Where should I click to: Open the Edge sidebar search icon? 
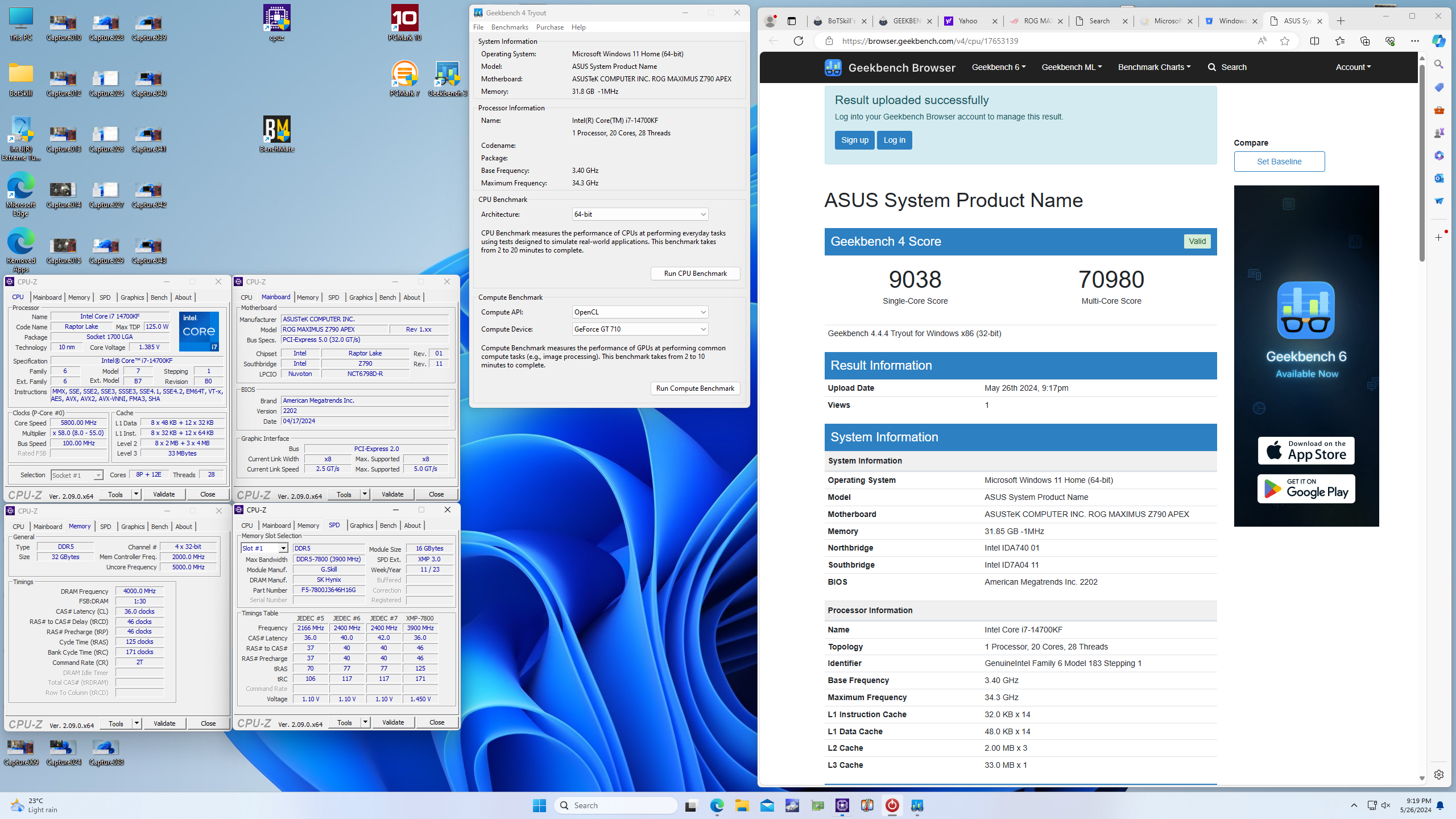click(1439, 64)
